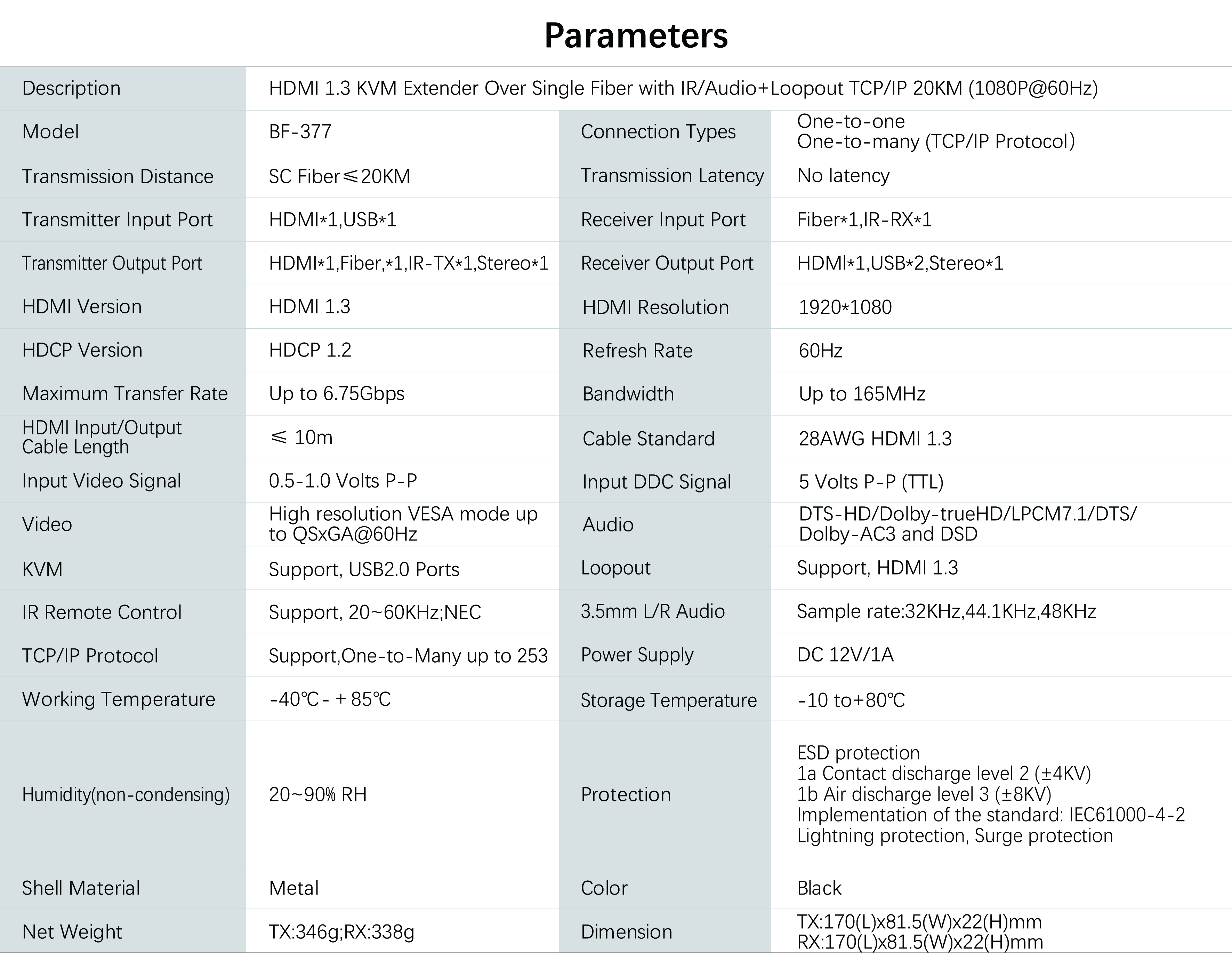
Task: Select the Storage Temperature label
Action: [669, 700]
